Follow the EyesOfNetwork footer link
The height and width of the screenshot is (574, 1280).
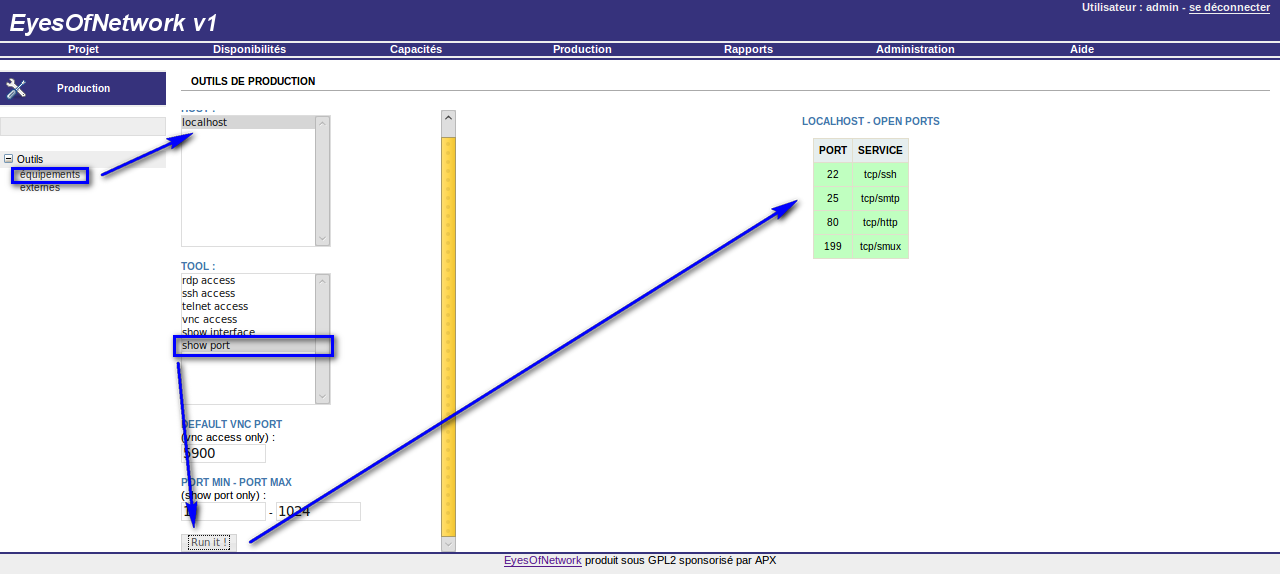[542, 560]
